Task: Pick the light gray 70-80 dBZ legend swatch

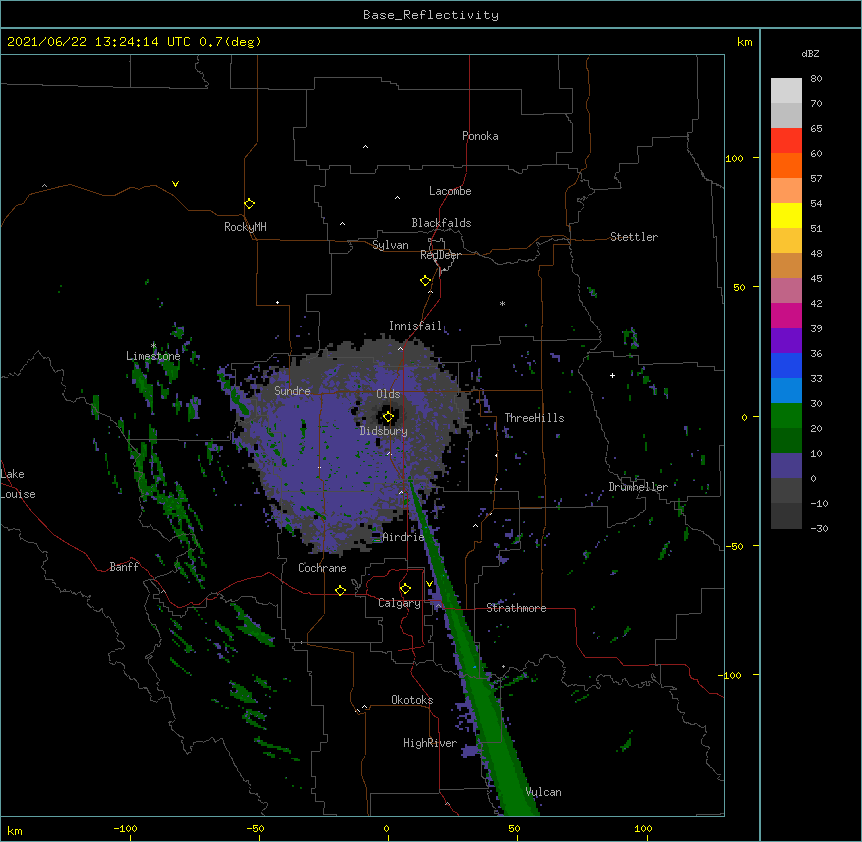Action: click(786, 90)
